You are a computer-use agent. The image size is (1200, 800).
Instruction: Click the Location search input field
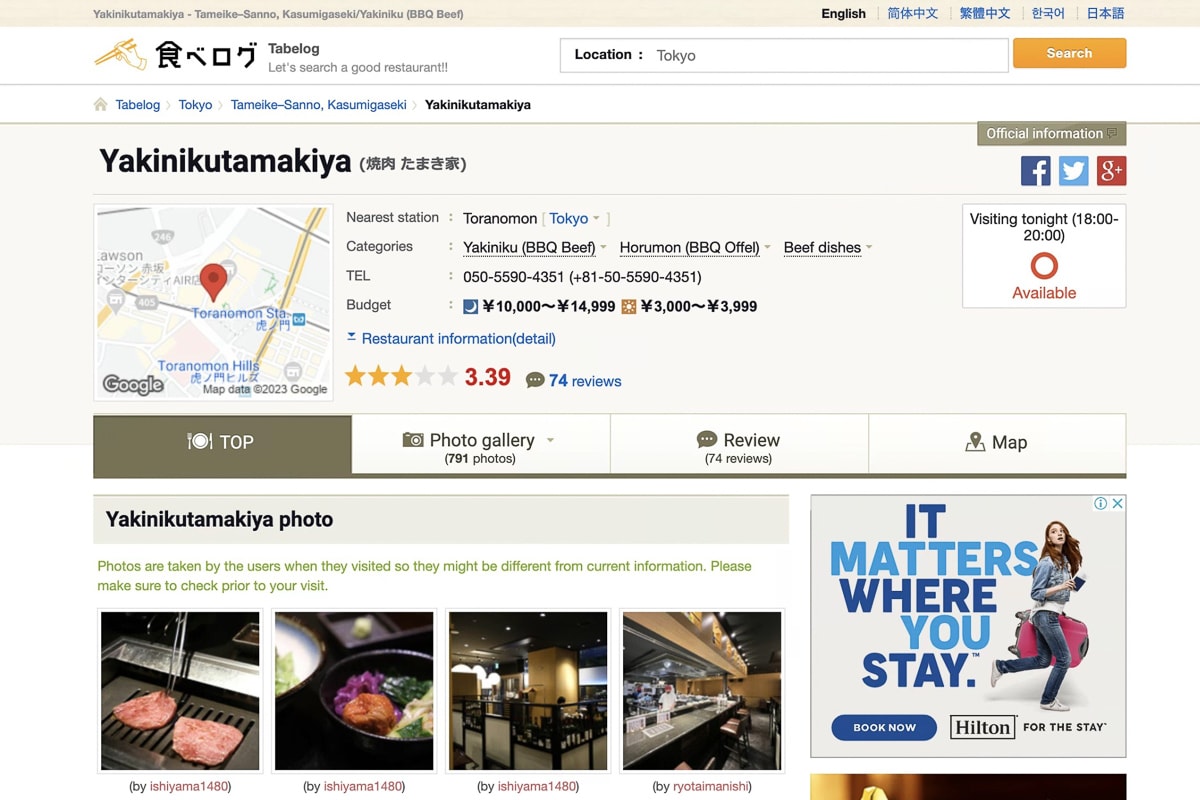click(x=826, y=56)
